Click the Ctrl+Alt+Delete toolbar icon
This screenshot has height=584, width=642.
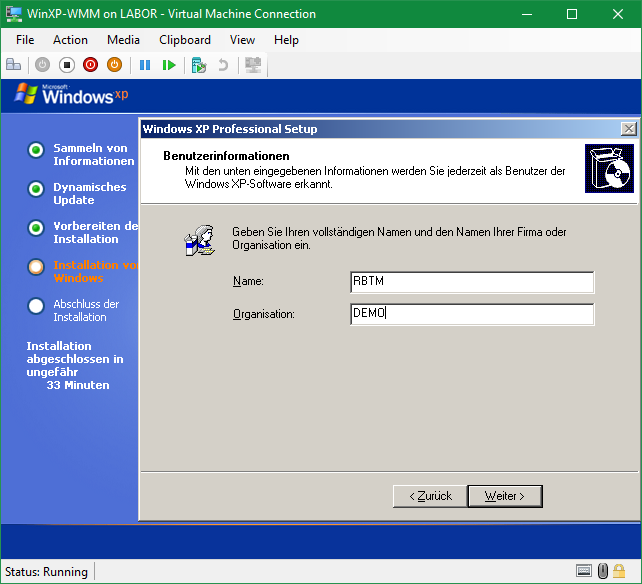point(14,65)
